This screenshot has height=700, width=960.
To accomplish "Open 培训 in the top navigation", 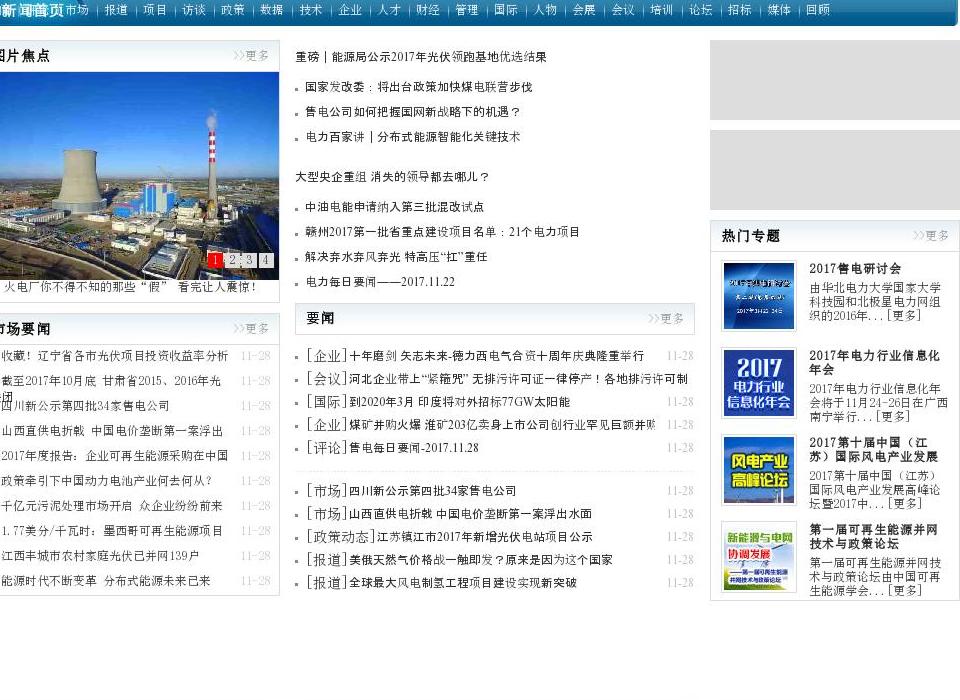I will coord(662,10).
